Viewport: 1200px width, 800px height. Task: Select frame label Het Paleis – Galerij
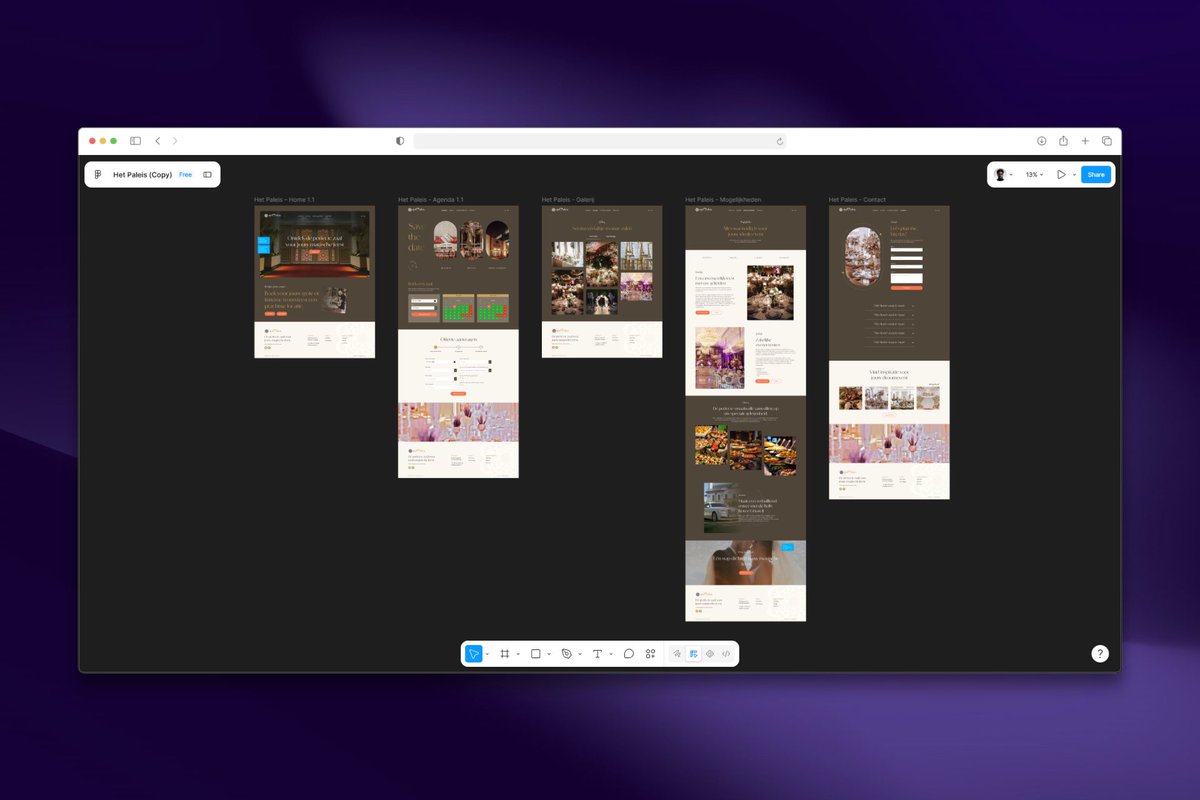coord(568,200)
